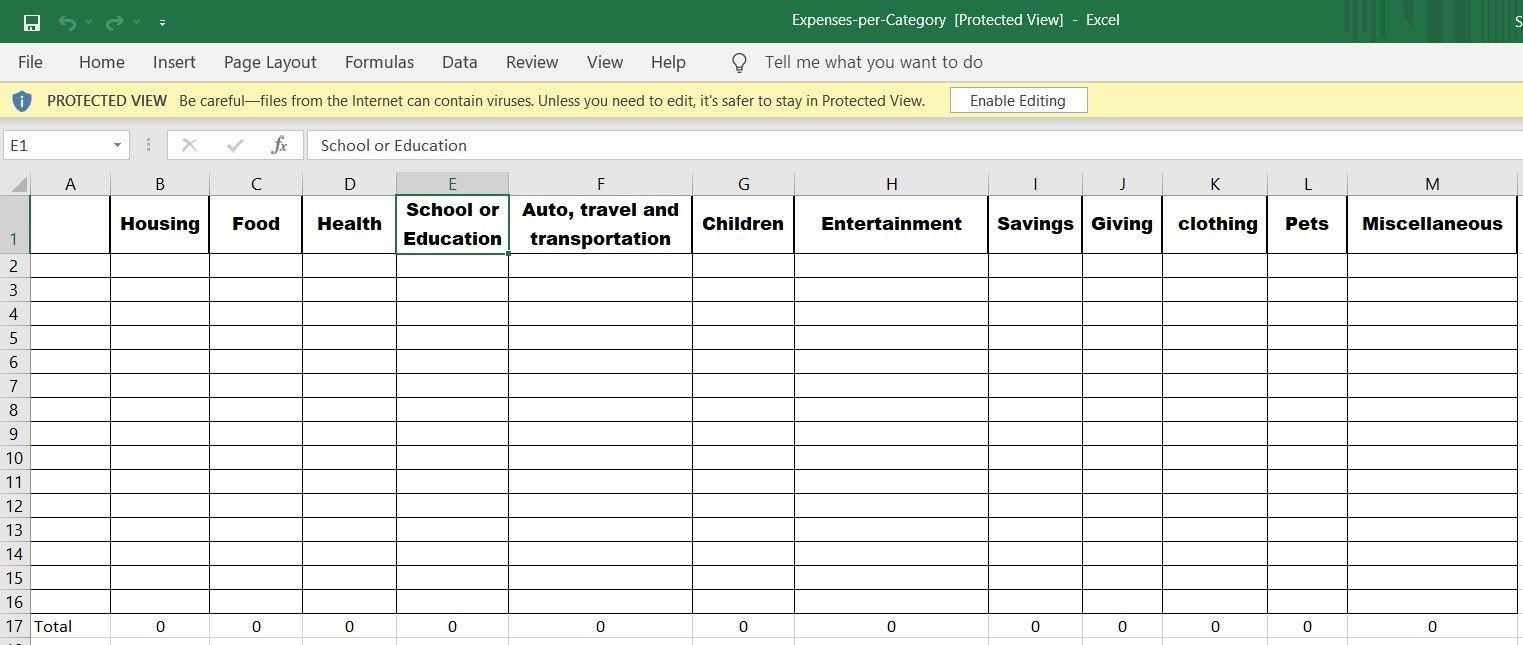
Task: Open the Customize Quick Access Toolbar dropdown
Action: (162, 22)
